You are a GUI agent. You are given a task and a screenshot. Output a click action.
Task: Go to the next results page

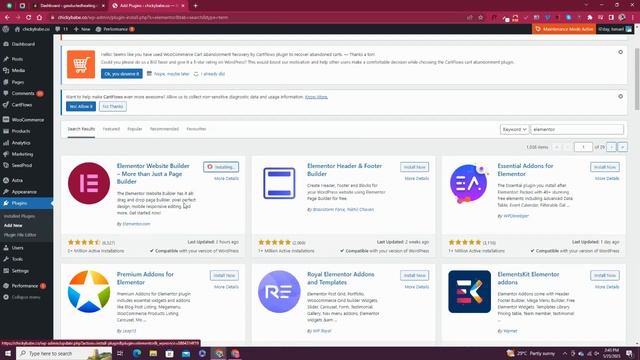coord(611,147)
